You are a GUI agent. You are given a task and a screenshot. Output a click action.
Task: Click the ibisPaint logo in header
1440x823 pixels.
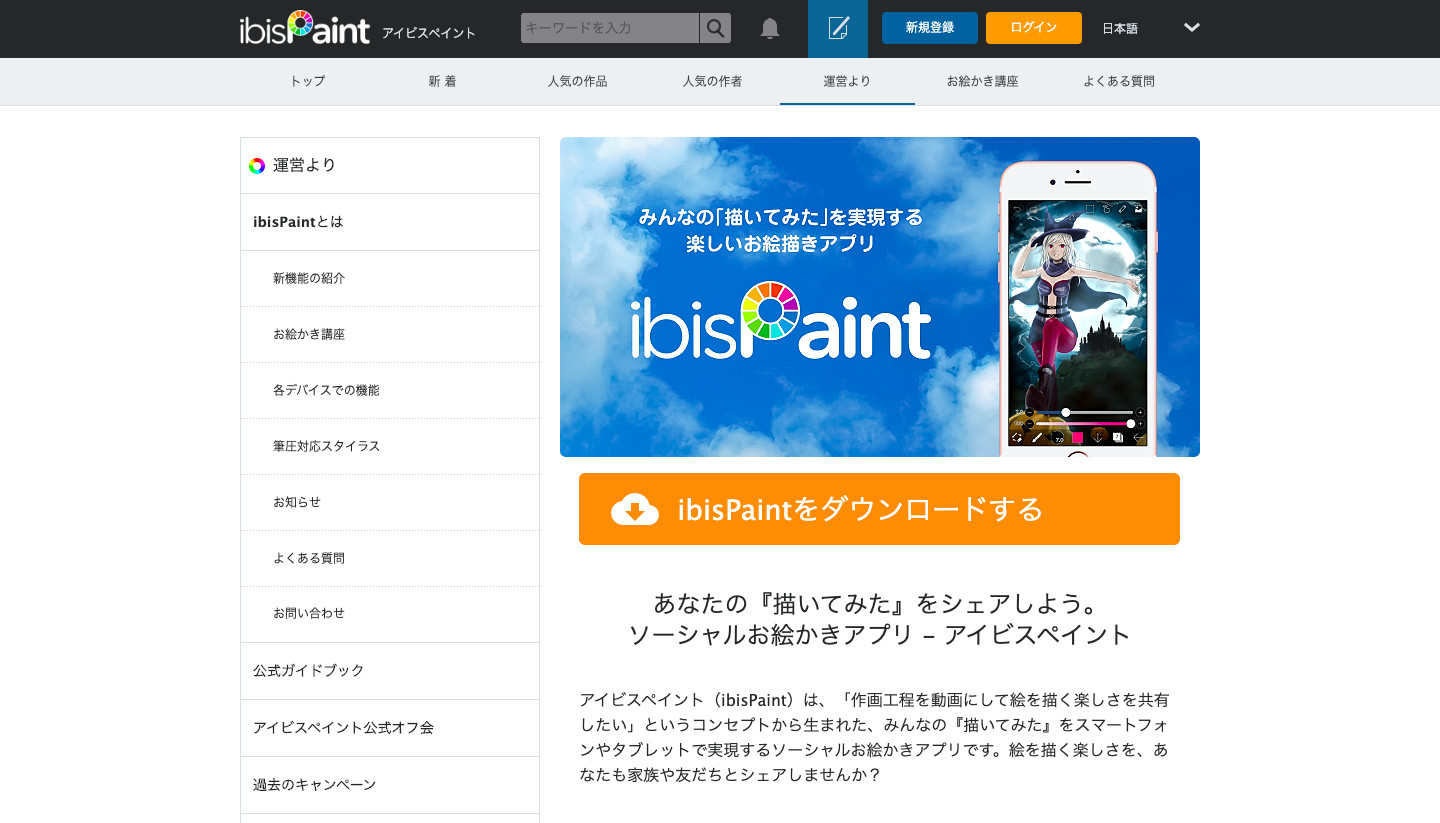coord(305,29)
